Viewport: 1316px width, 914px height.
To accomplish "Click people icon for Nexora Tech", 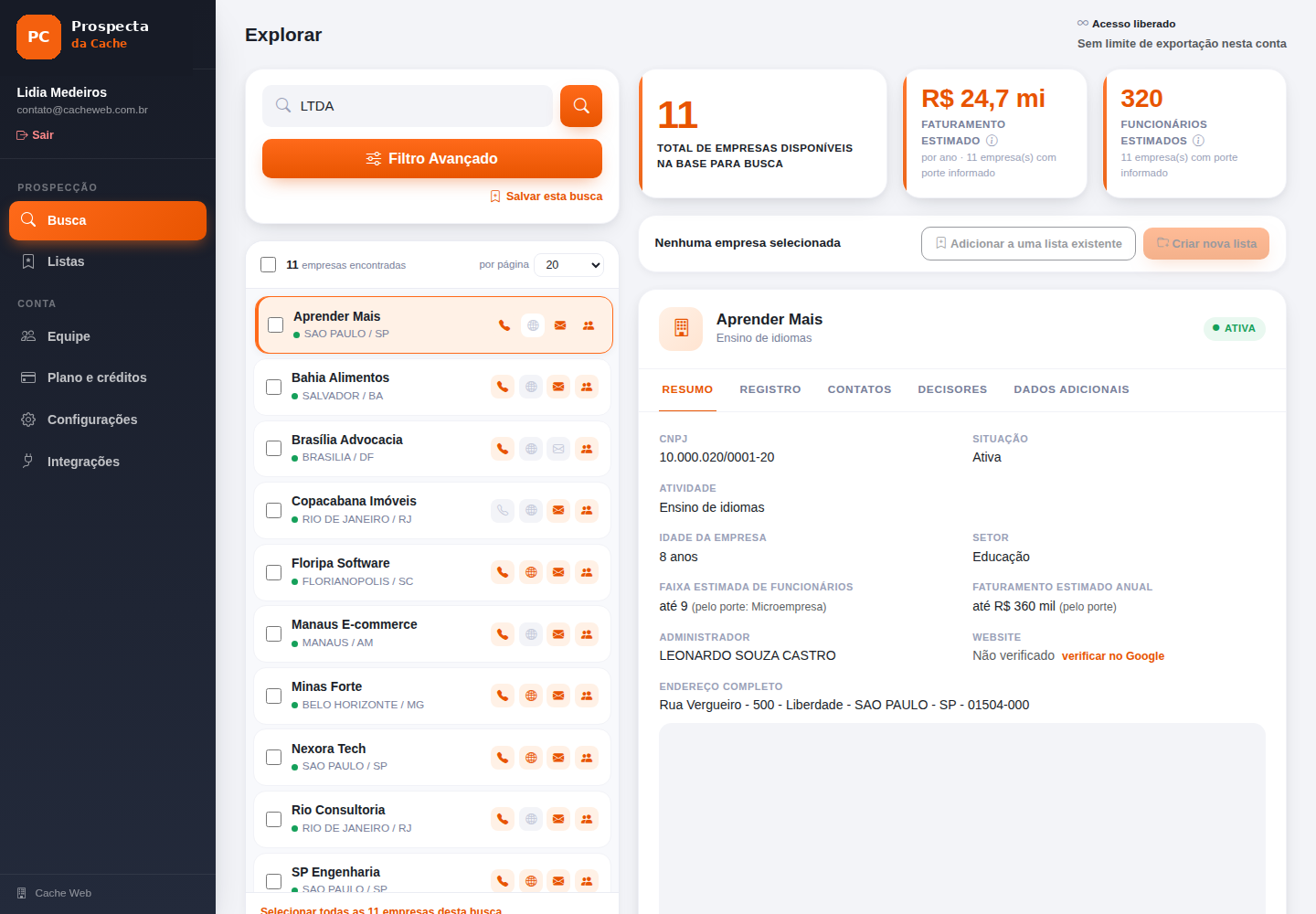I will pyautogui.click(x=587, y=758).
